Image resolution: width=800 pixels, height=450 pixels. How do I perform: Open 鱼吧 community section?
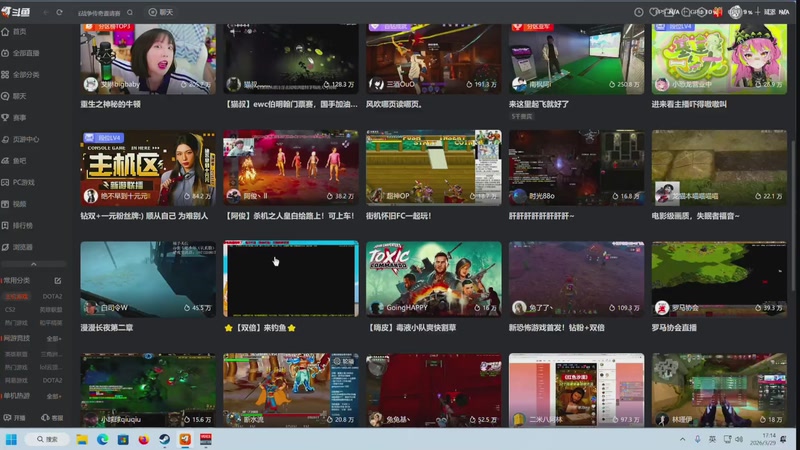click(14, 161)
